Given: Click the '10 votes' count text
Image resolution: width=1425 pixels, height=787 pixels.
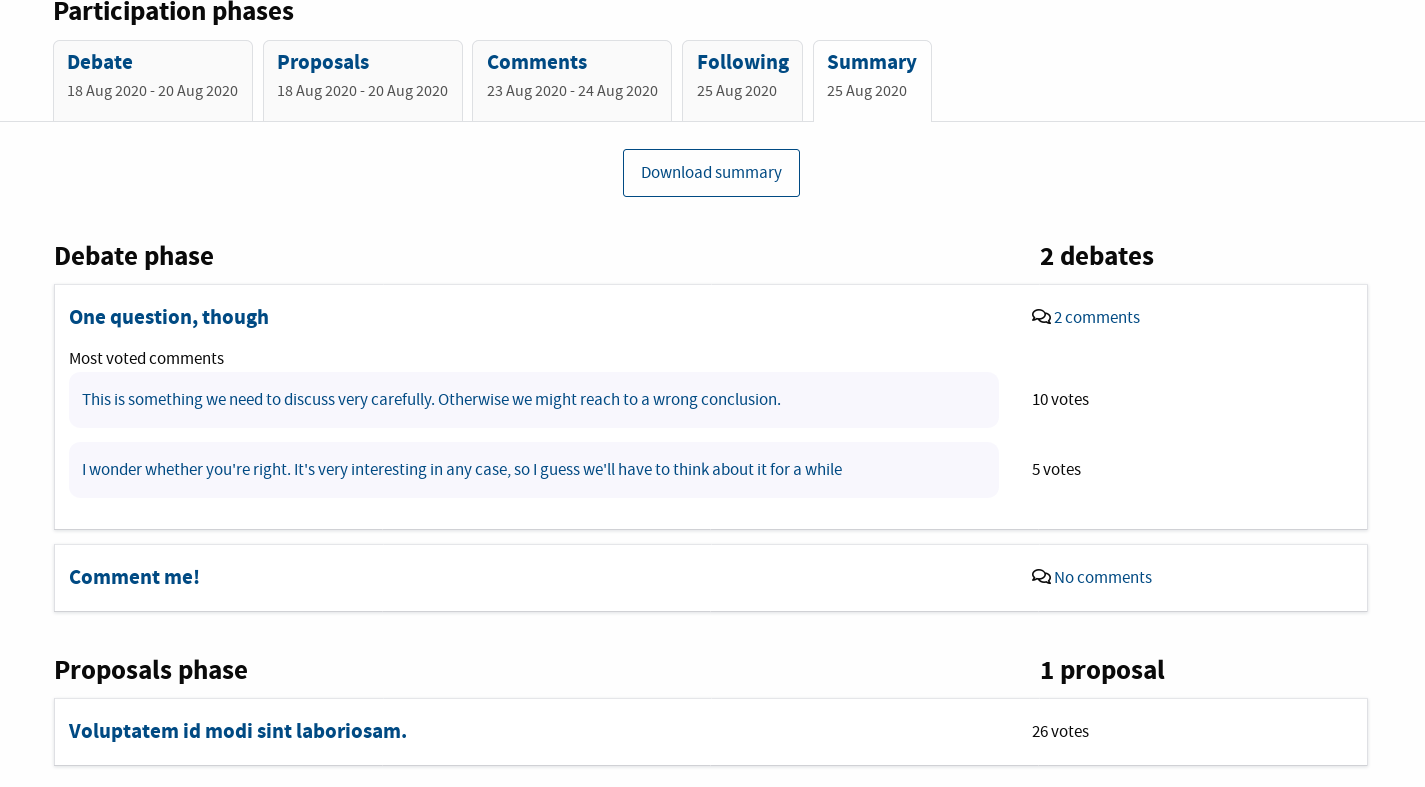Looking at the screenshot, I should [x=1060, y=400].
